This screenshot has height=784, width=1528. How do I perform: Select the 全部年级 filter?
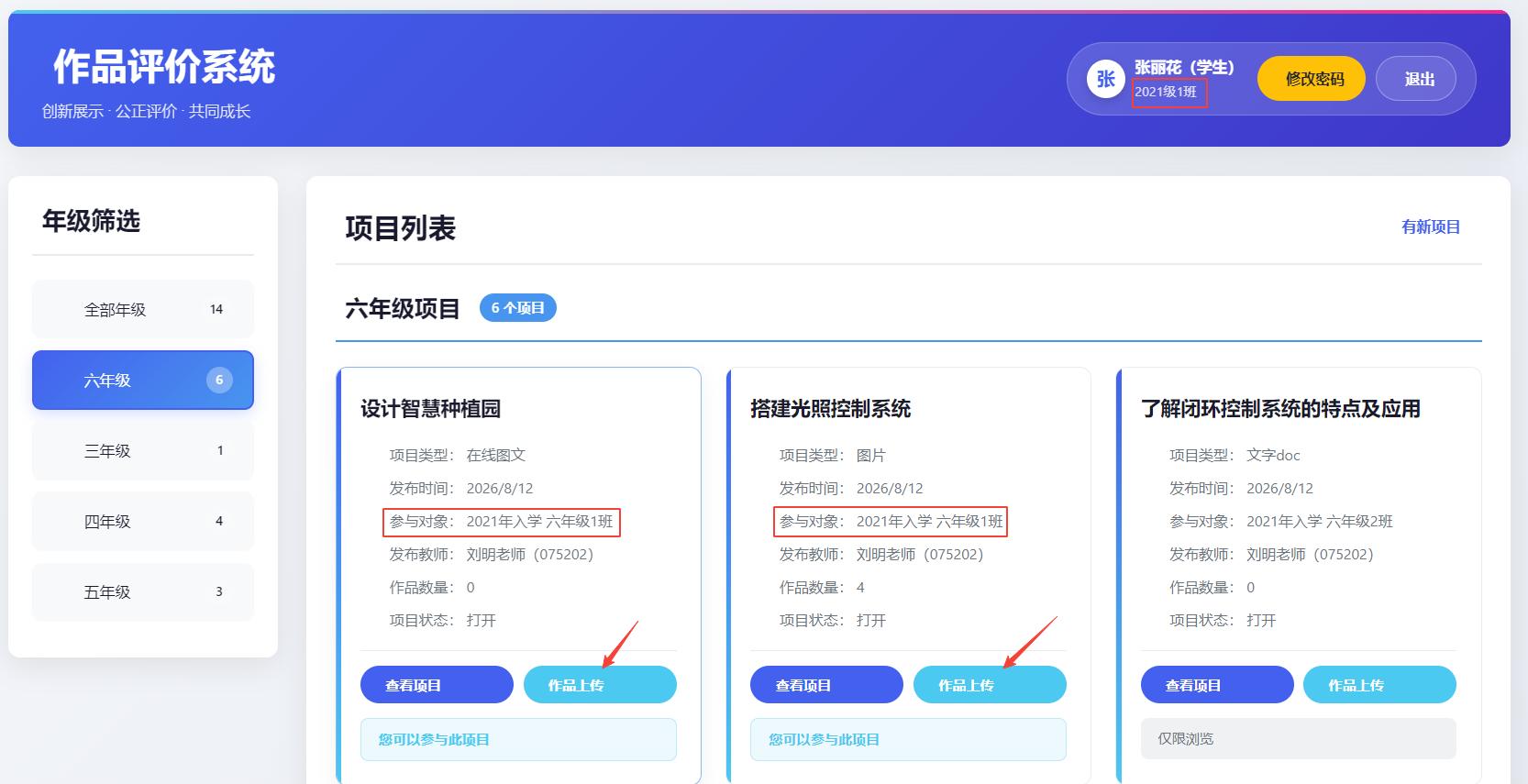[x=143, y=309]
